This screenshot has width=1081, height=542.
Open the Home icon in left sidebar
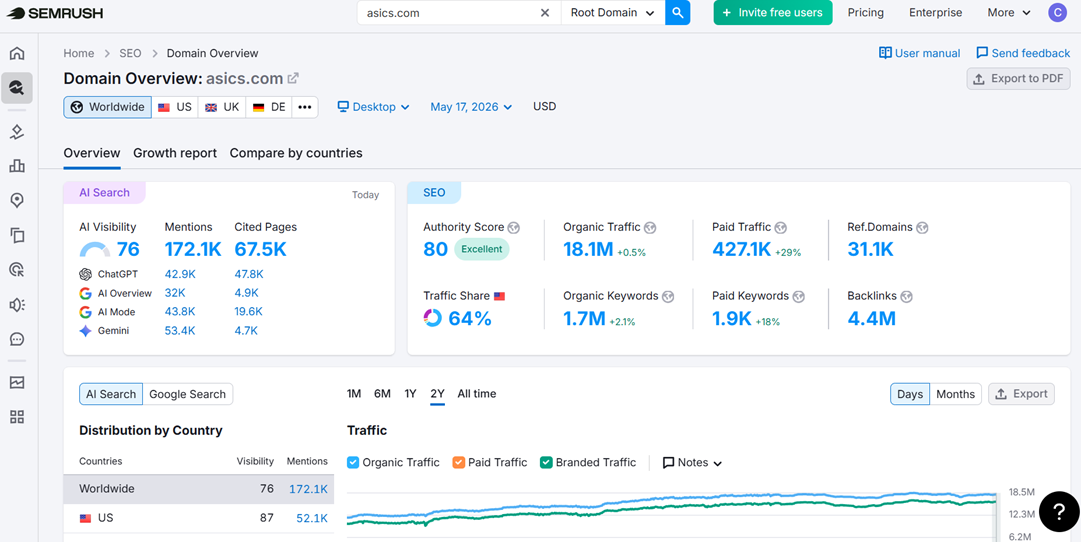17,53
